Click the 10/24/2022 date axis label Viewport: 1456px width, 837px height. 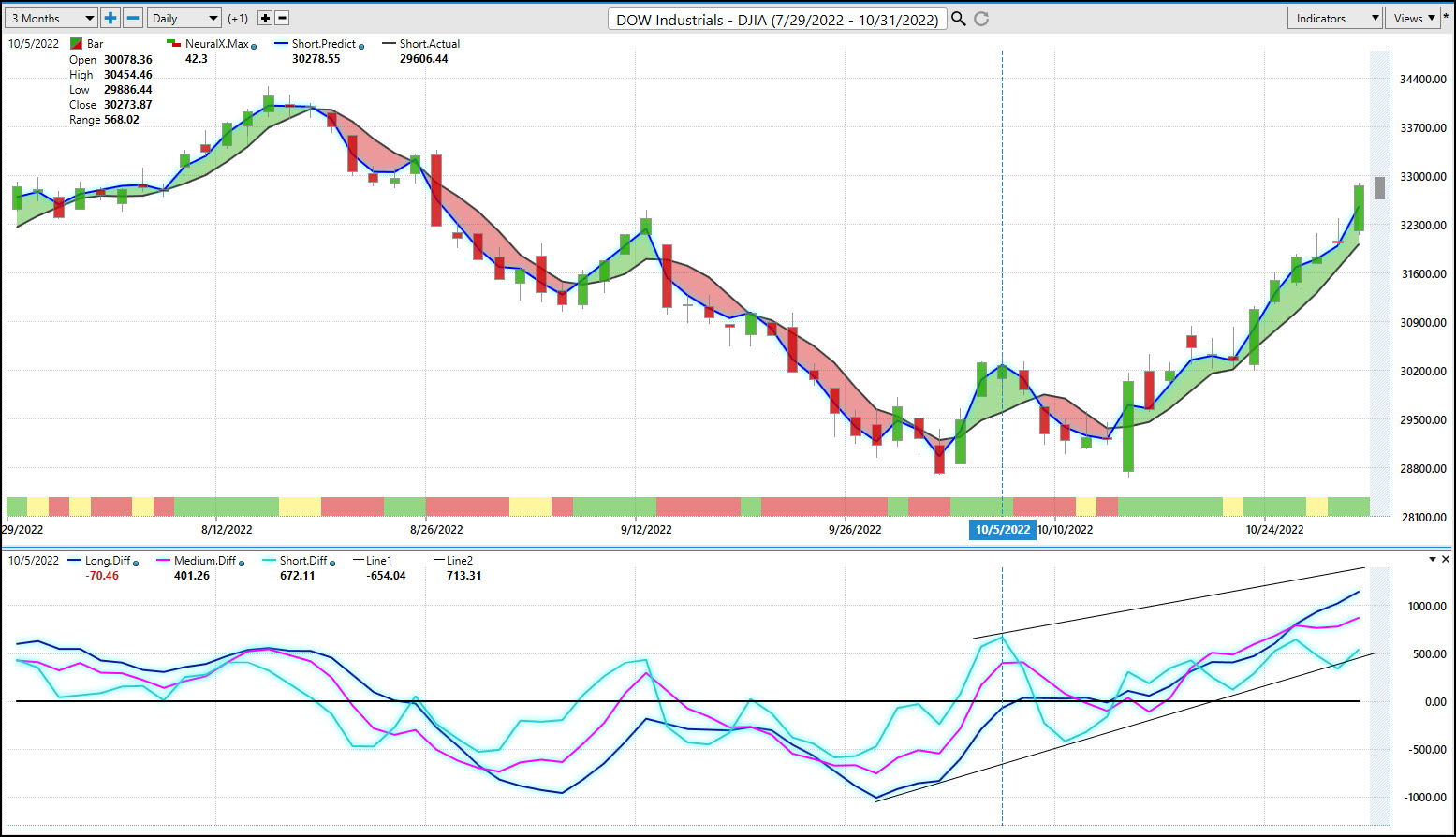pyautogui.click(x=1274, y=529)
